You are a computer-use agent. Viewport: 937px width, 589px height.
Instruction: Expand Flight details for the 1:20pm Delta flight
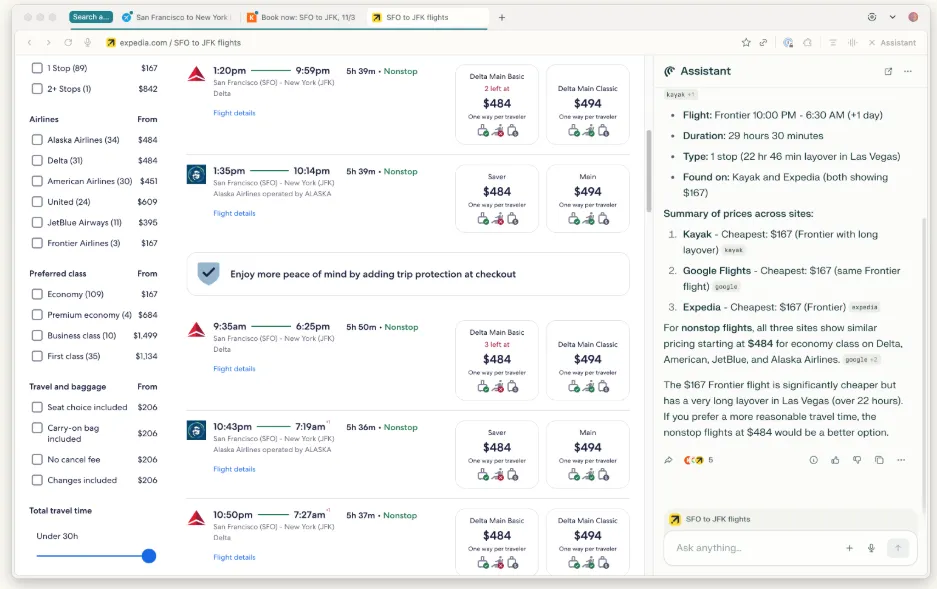[234, 113]
